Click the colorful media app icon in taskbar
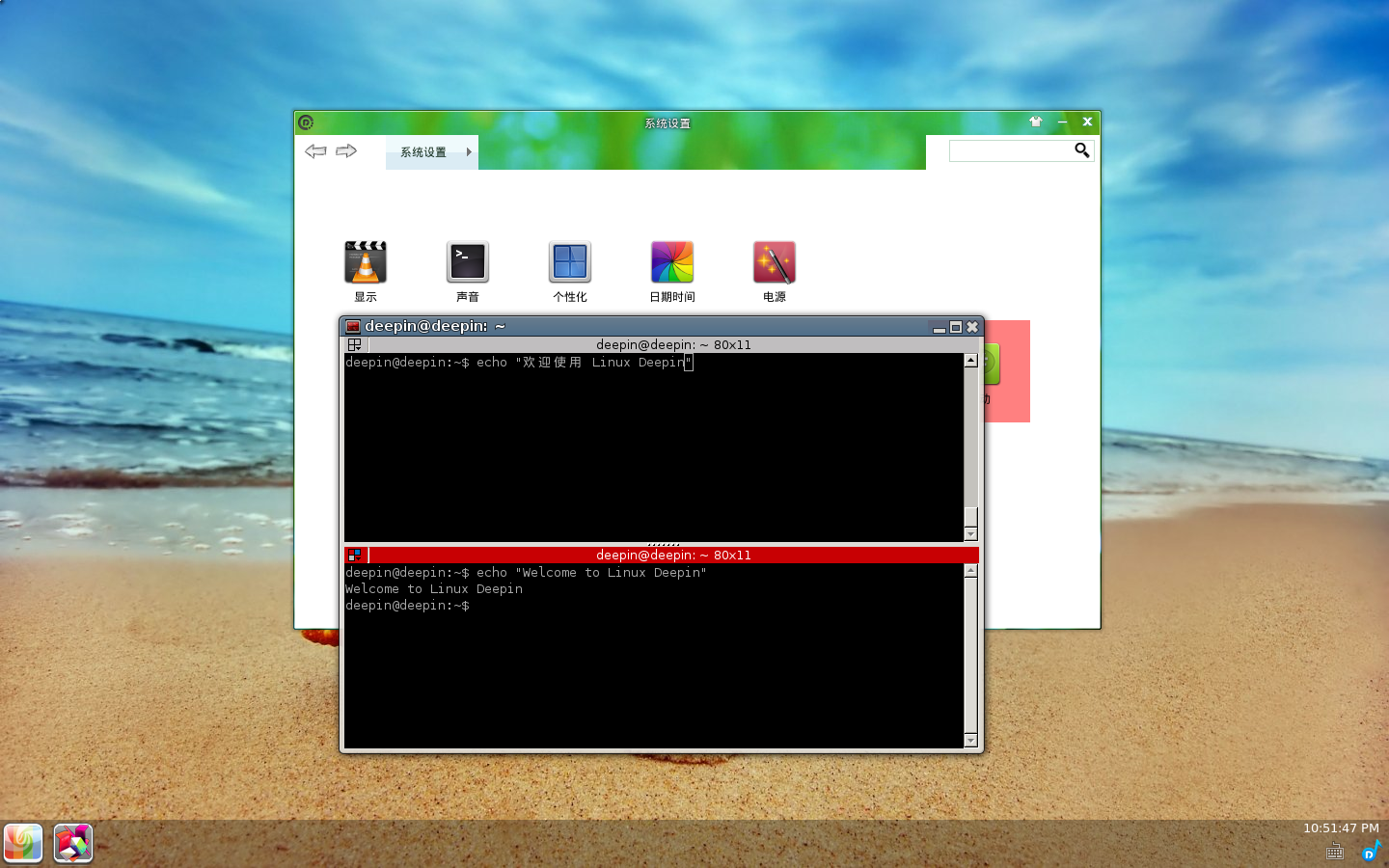The image size is (1389, 868). tap(73, 842)
